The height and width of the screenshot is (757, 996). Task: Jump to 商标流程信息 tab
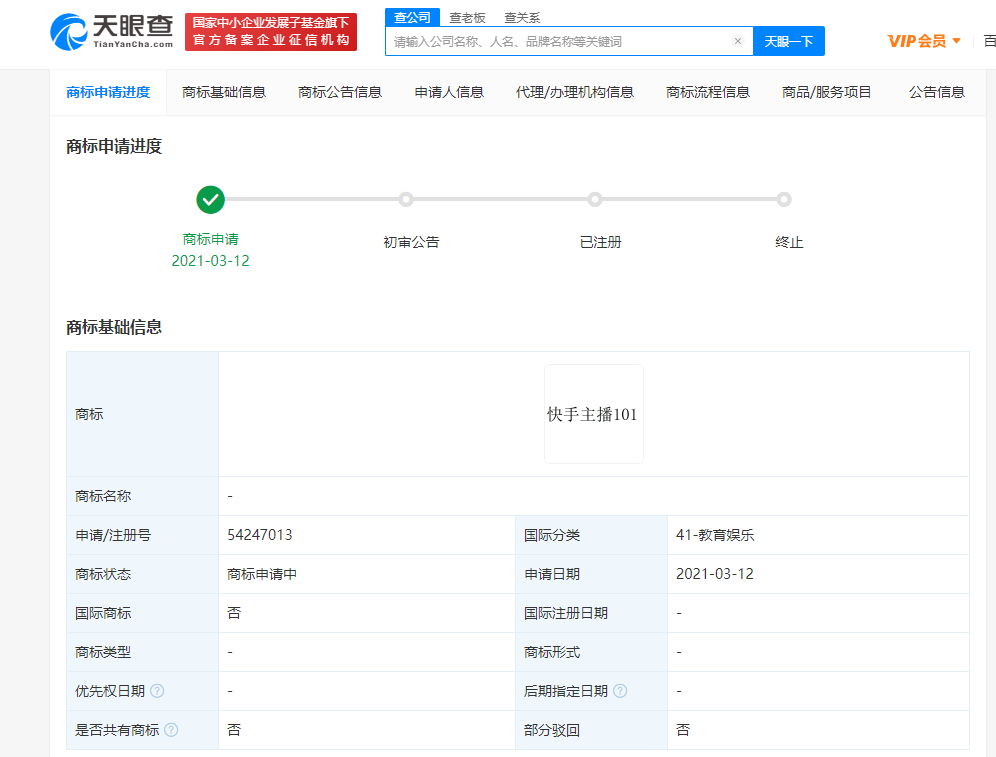(x=707, y=92)
